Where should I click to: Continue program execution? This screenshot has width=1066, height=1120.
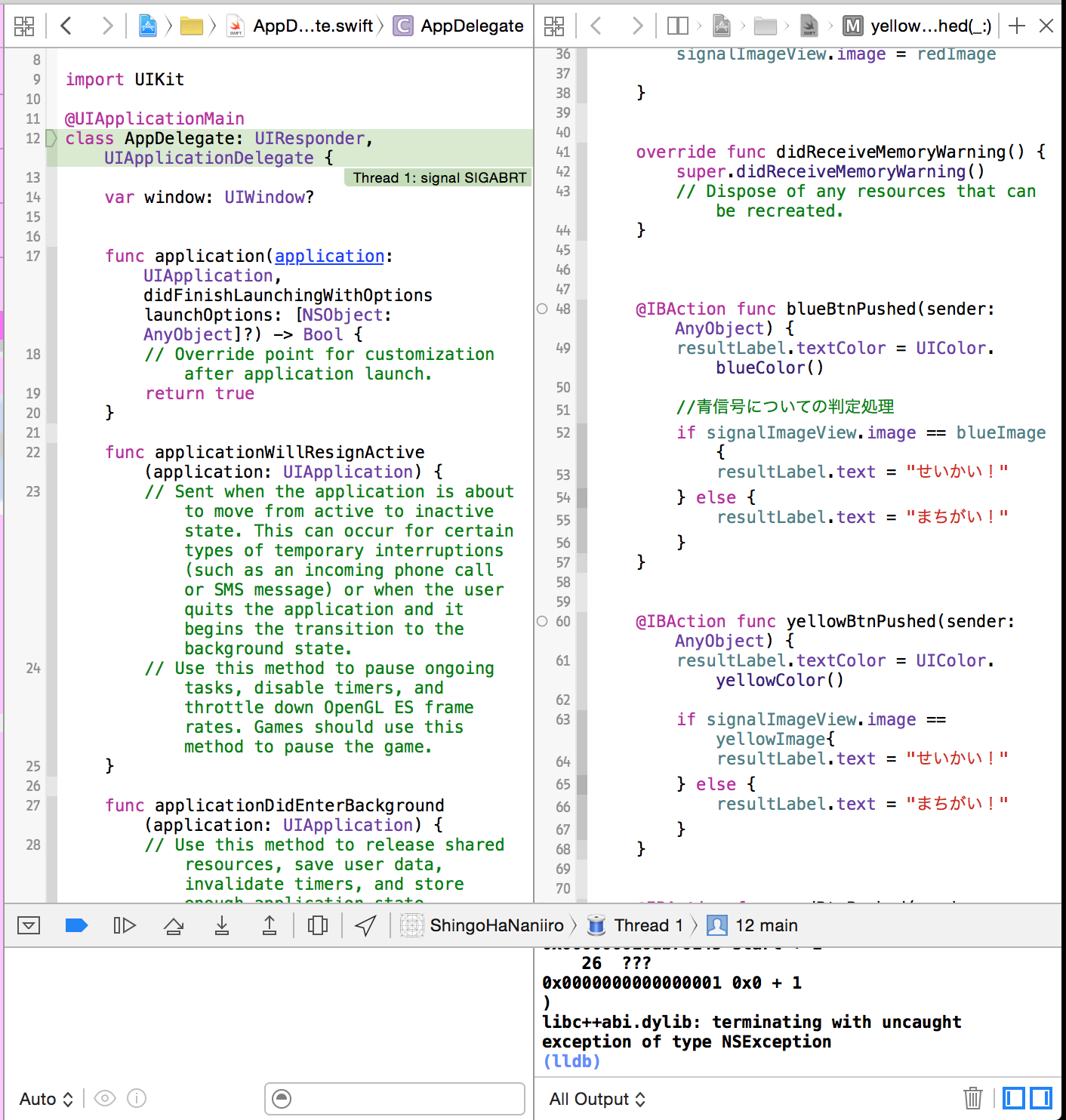click(x=125, y=925)
